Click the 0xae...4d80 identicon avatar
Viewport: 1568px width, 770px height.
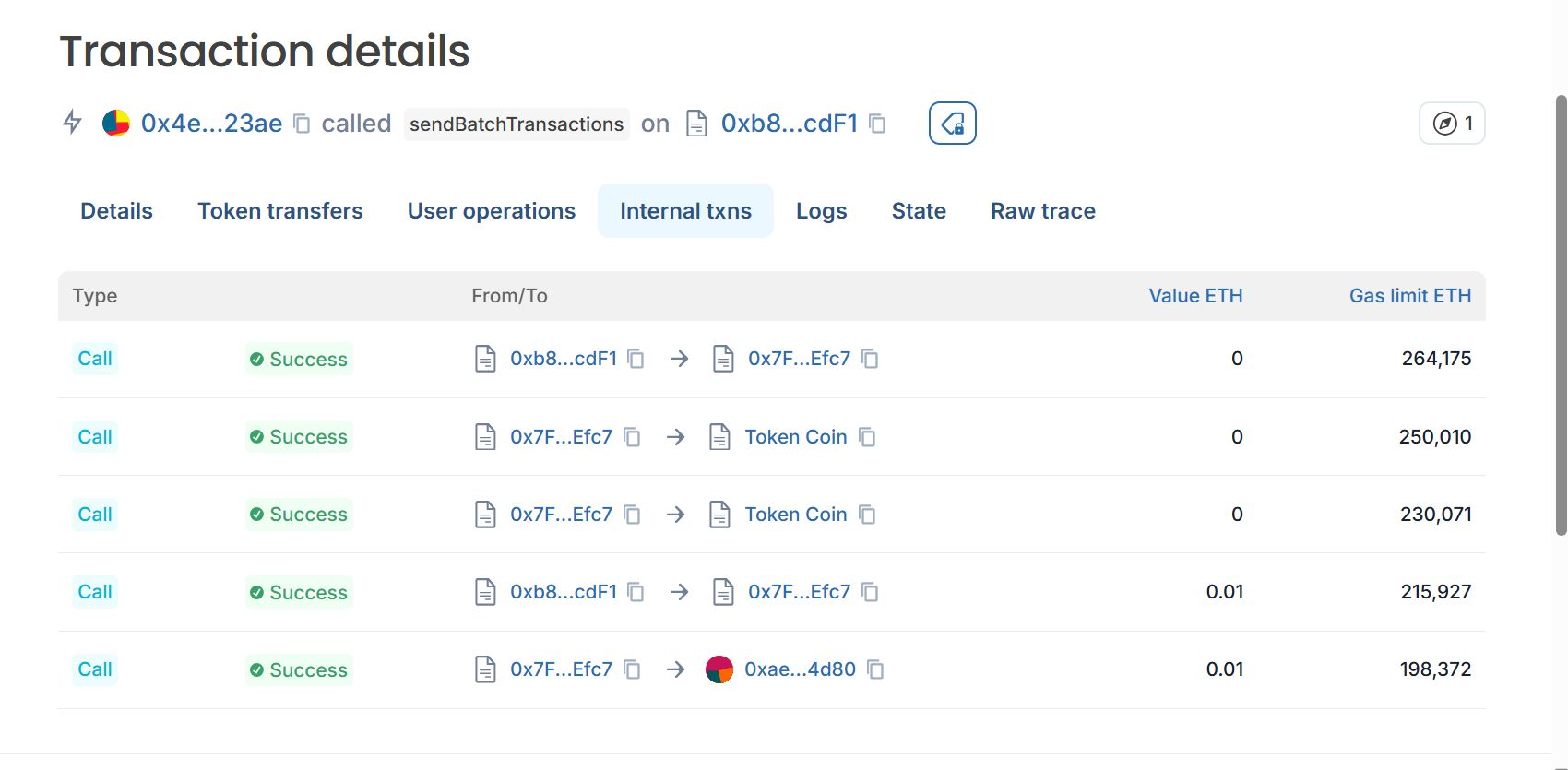tap(719, 669)
